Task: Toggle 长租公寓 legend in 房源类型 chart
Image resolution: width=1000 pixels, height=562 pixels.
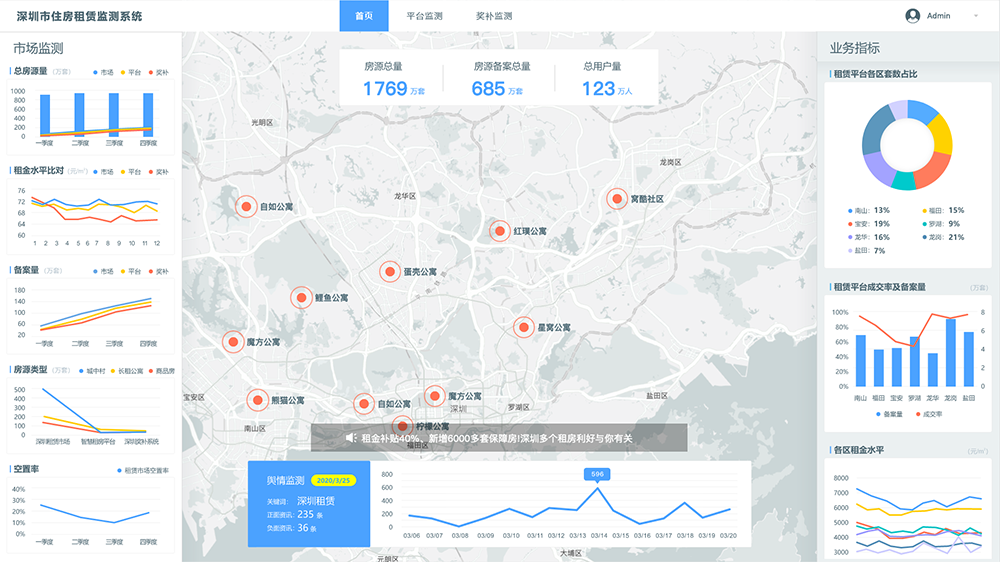Action: [x=127, y=371]
